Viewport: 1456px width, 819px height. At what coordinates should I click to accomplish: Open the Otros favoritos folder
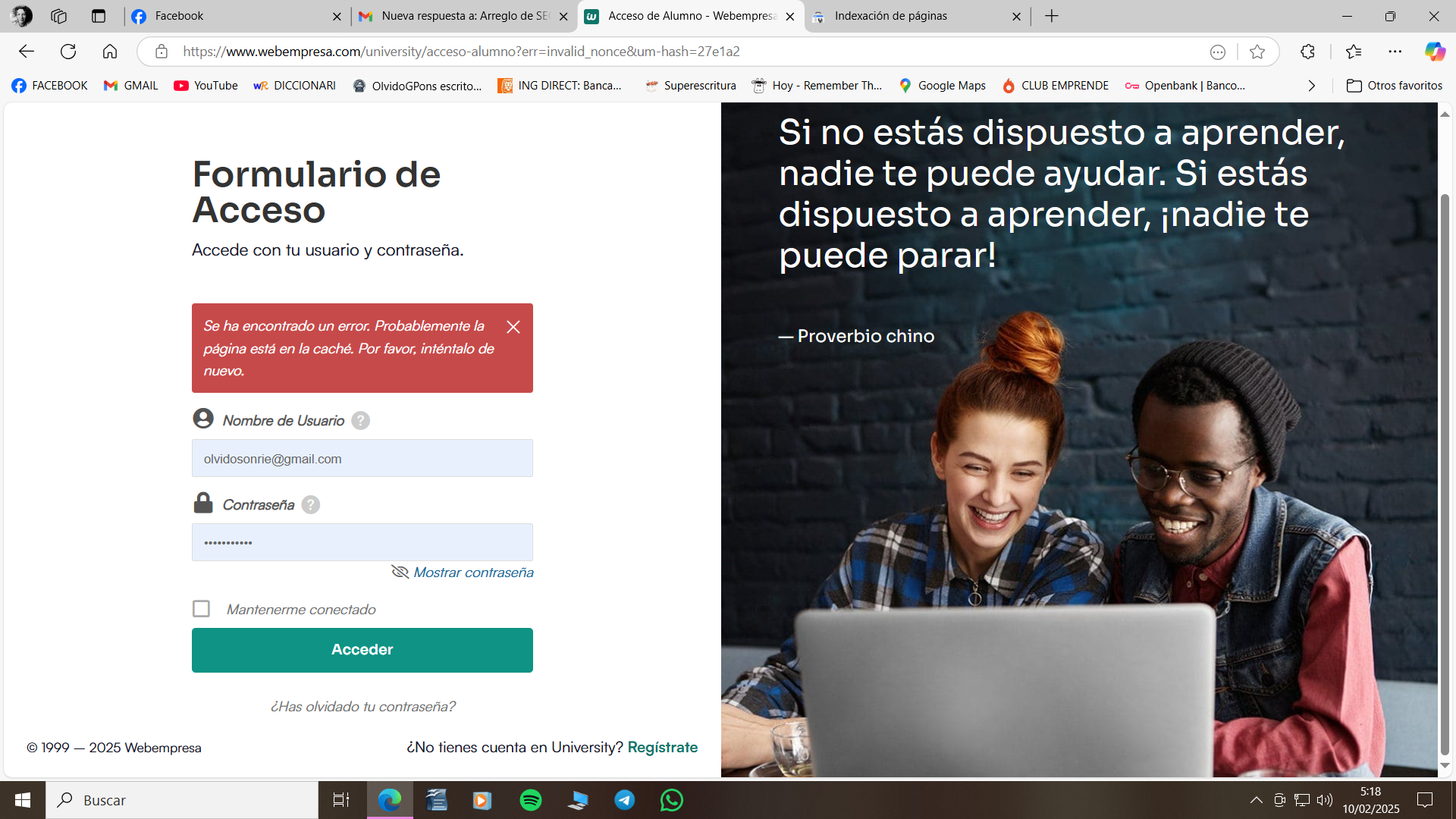(1394, 86)
